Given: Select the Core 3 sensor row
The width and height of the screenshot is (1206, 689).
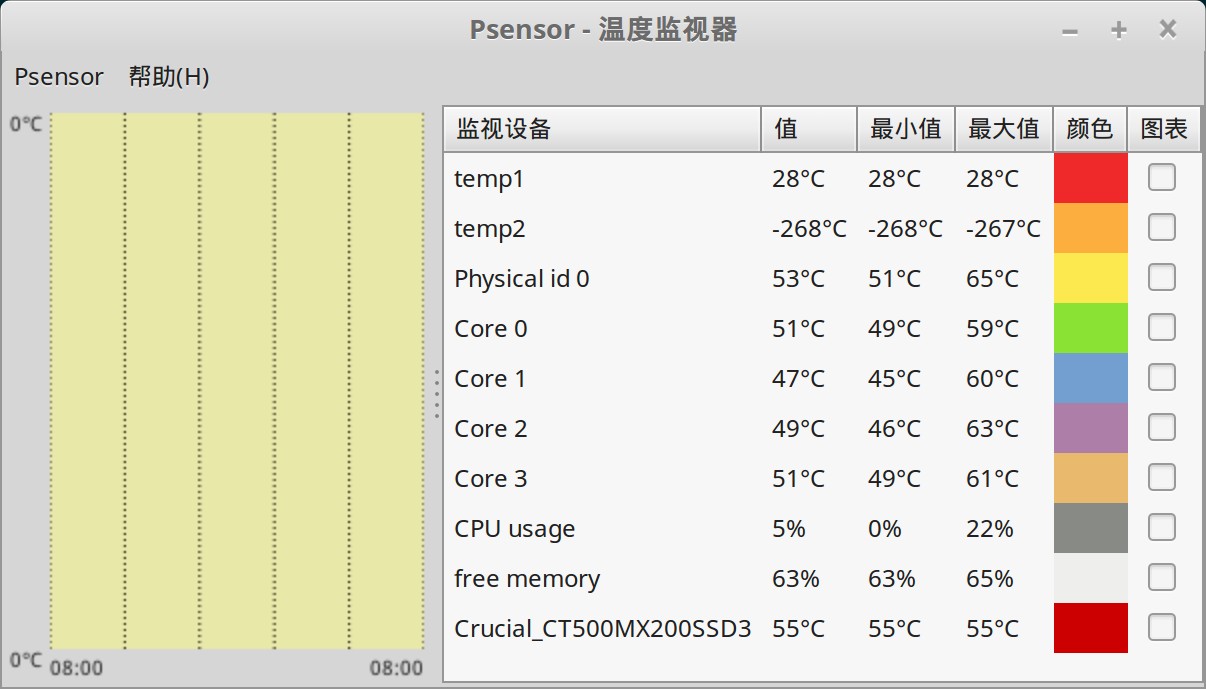Looking at the screenshot, I should (x=600, y=479).
